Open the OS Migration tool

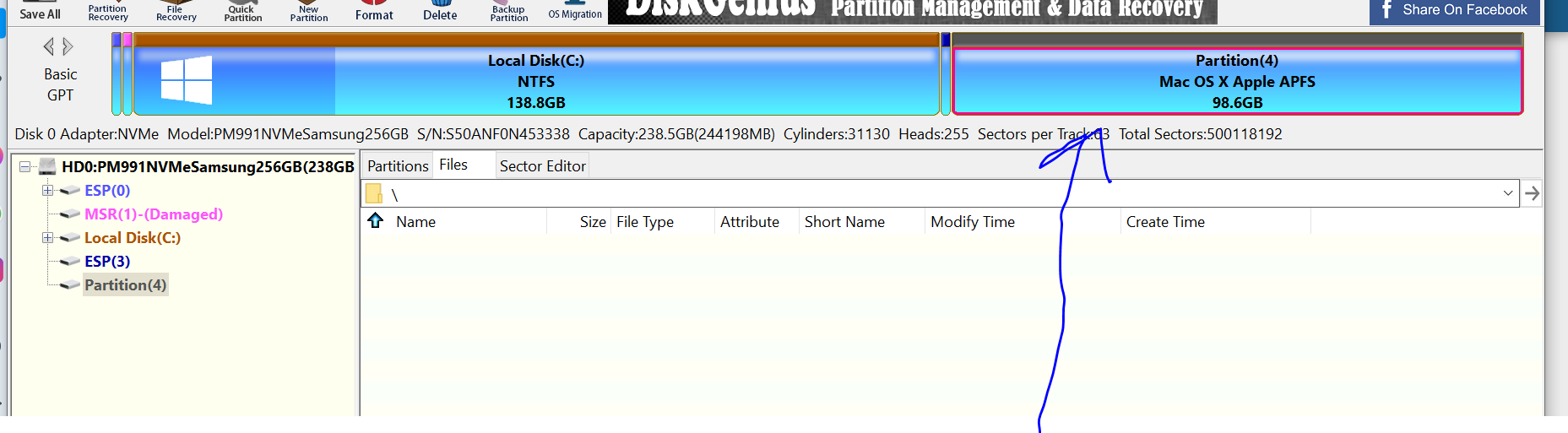point(575,12)
